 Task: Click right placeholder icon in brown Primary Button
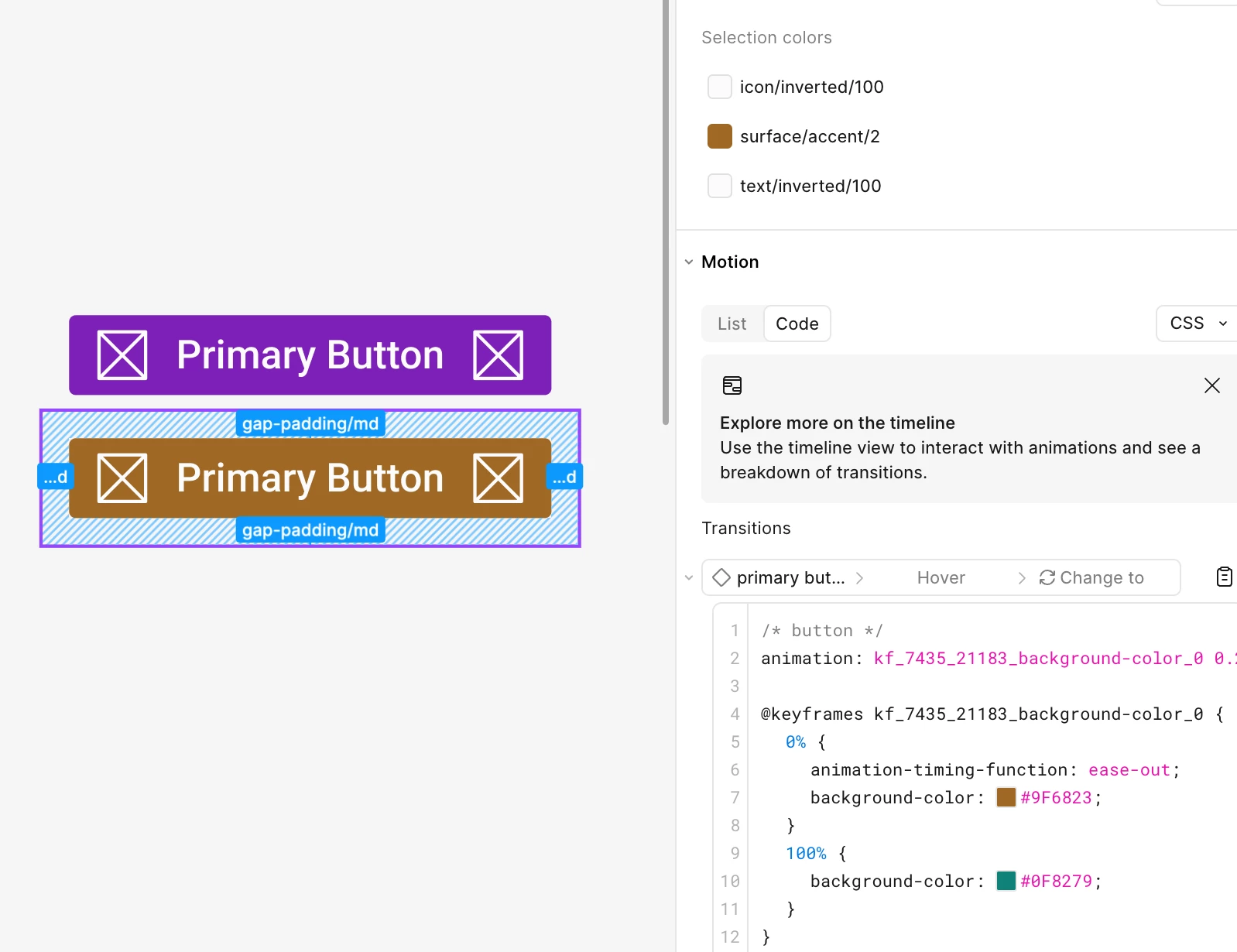click(x=498, y=478)
